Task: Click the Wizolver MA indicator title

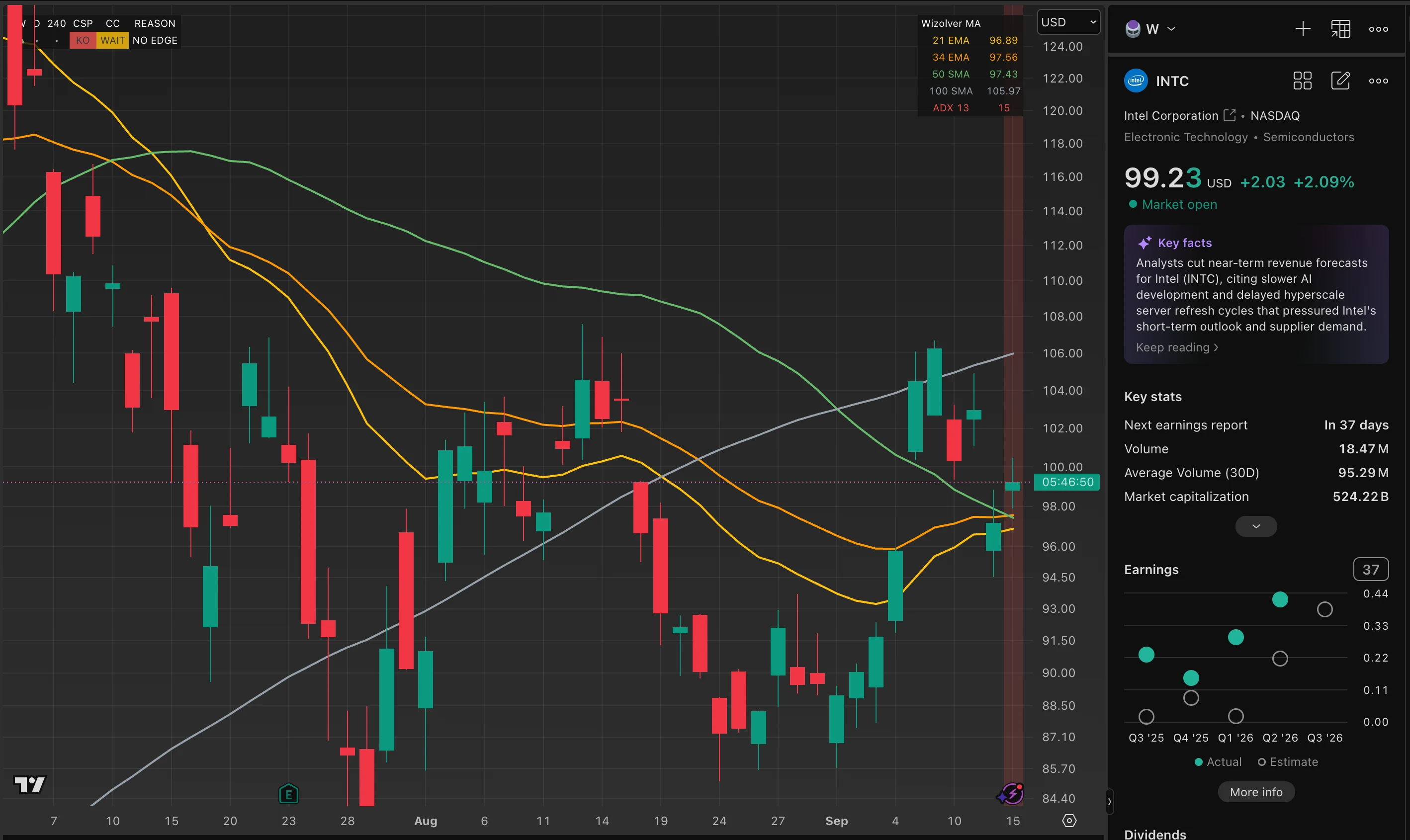Action: point(951,23)
